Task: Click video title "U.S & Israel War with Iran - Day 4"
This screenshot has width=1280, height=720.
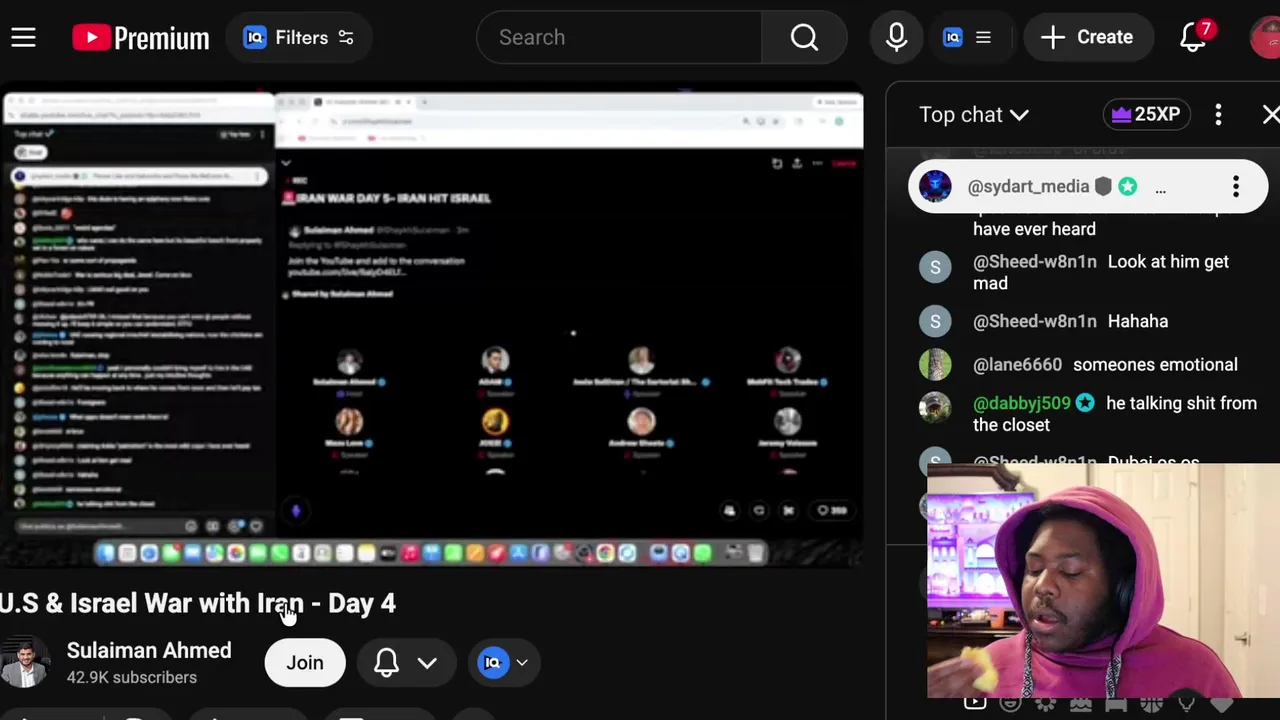Action: (x=198, y=603)
